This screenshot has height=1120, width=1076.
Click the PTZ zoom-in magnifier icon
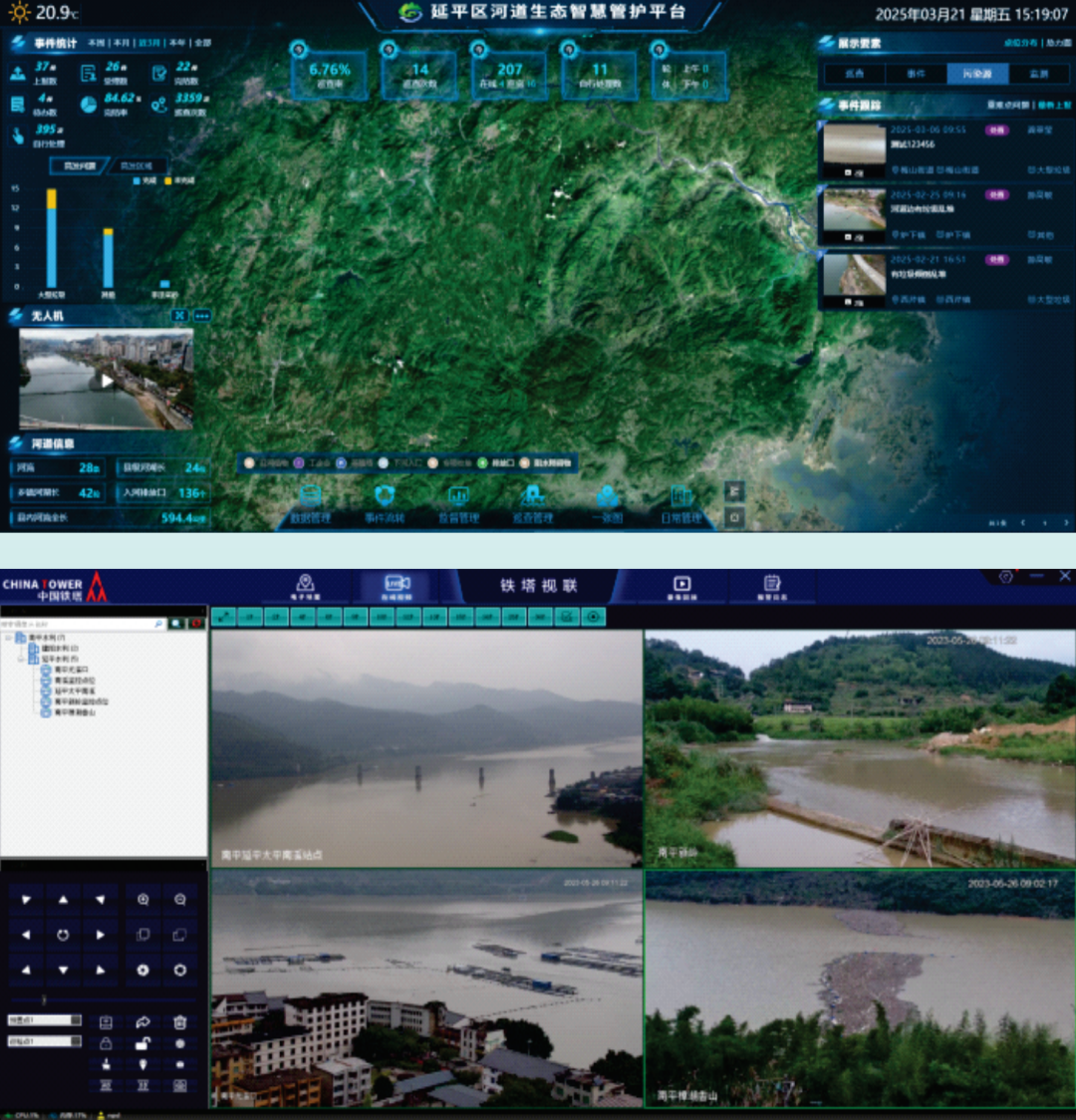click(x=142, y=900)
